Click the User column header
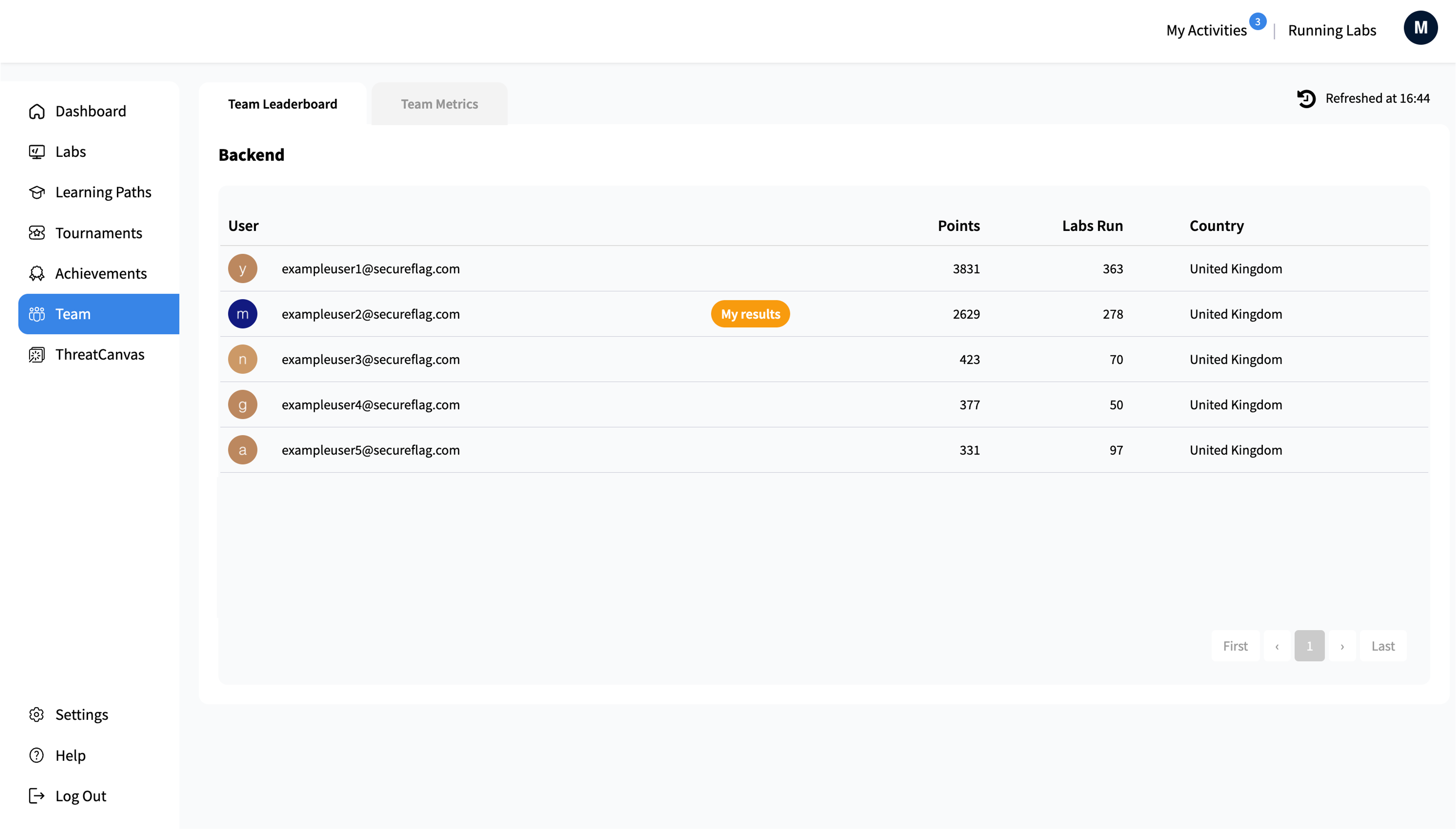 coord(243,226)
